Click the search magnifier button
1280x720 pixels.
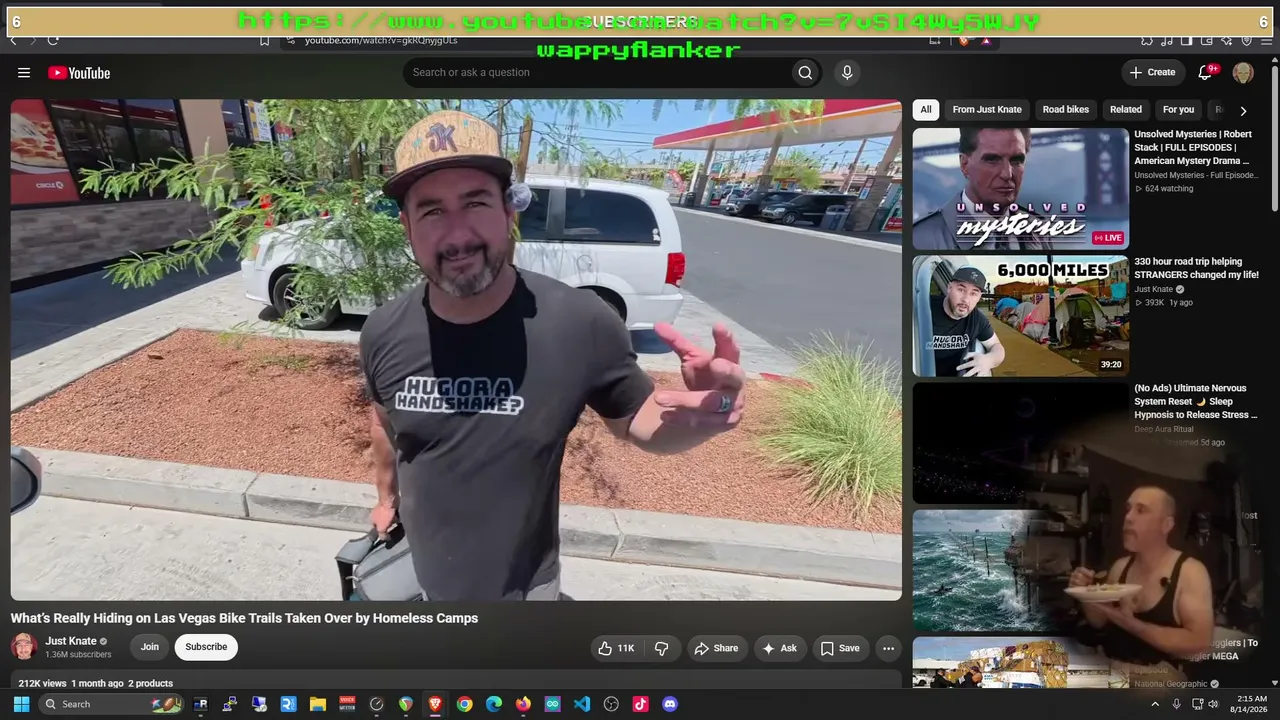pos(804,72)
